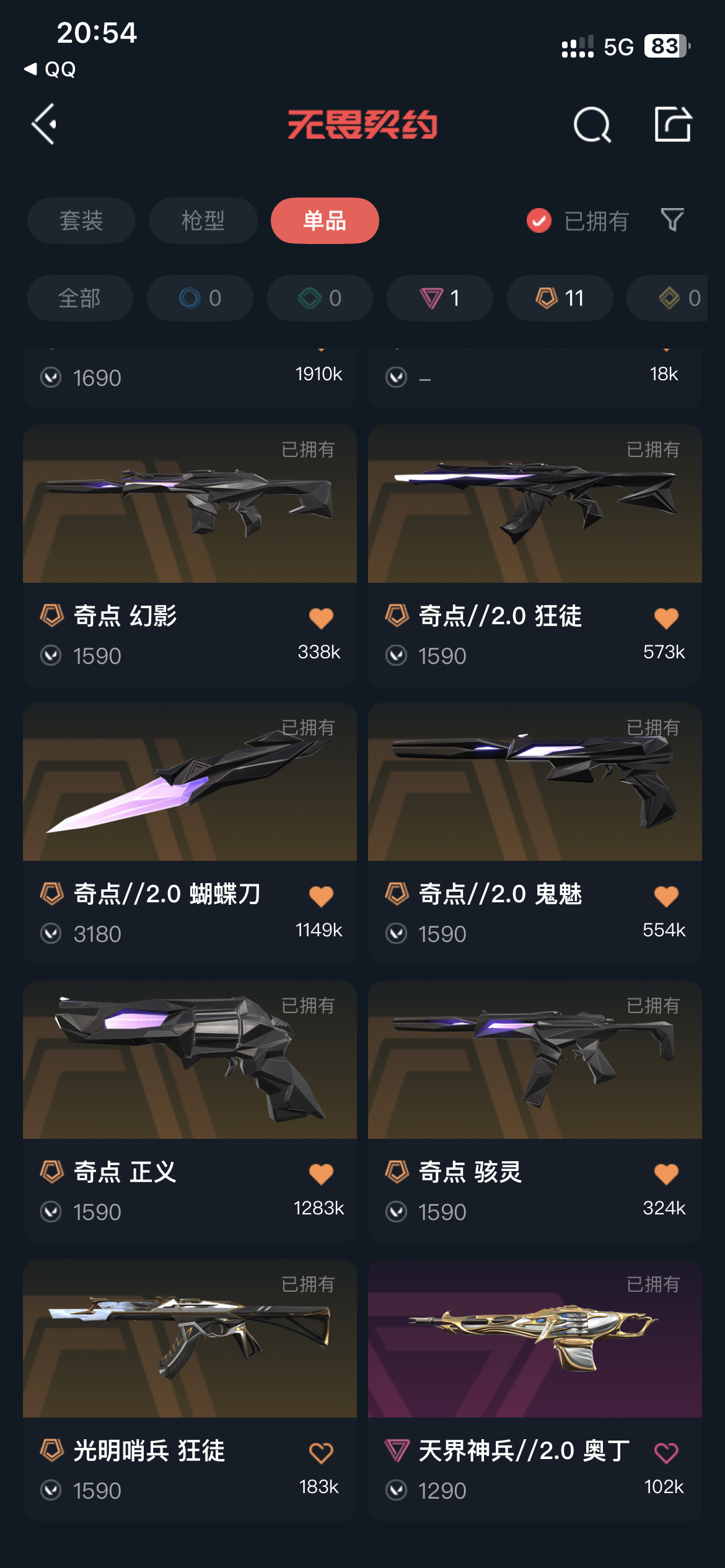The image size is (725, 1568).
Task: Filter by the blue-tier rarity showing 0
Action: pyautogui.click(x=200, y=298)
